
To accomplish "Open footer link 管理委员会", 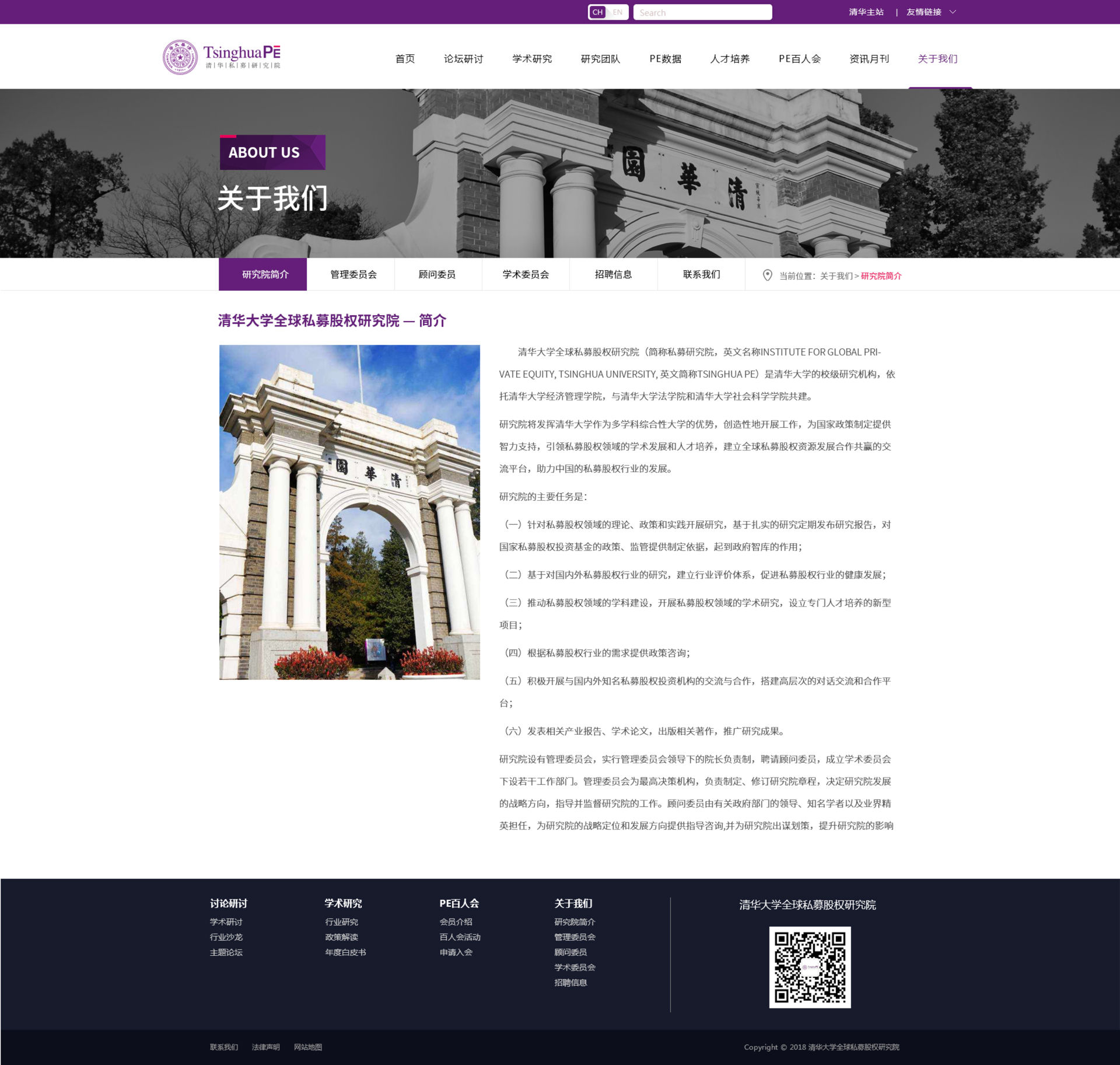I will [x=575, y=937].
